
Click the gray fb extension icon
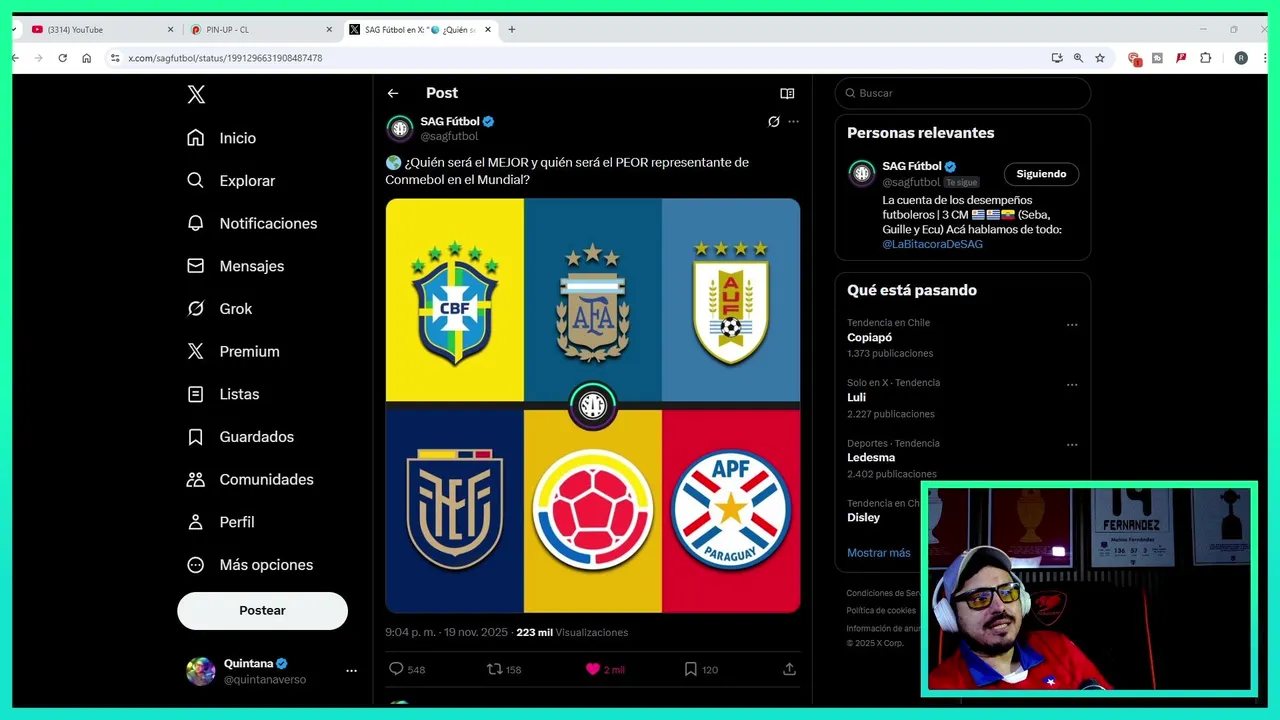[x=1157, y=58]
